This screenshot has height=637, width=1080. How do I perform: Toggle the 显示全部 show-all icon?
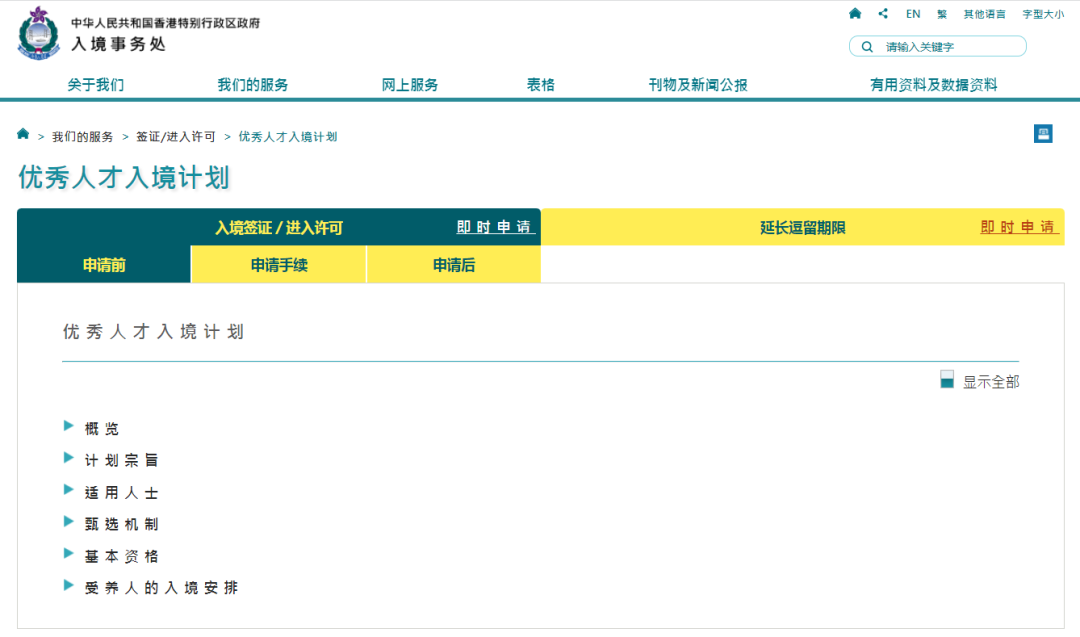(x=947, y=380)
